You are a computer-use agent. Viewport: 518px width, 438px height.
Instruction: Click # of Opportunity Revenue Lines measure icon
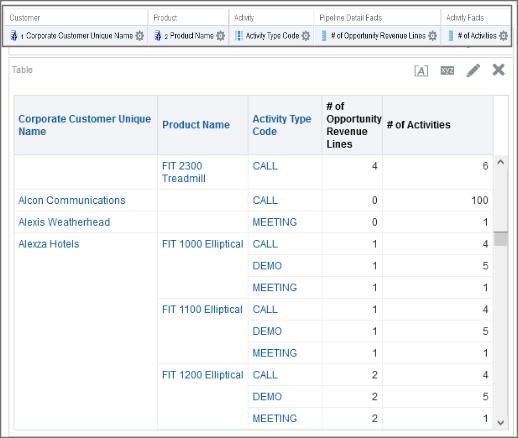(x=324, y=35)
